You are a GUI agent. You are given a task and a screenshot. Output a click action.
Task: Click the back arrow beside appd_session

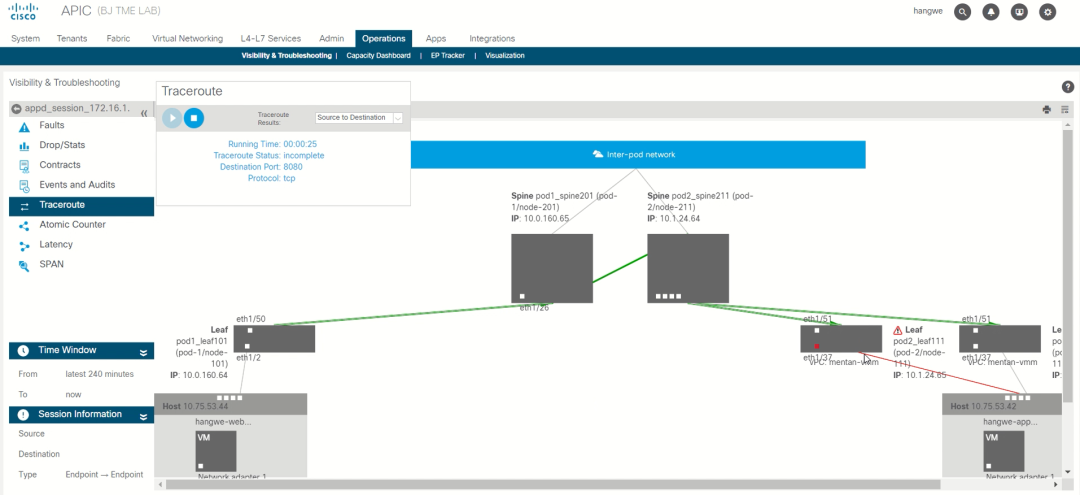(x=17, y=108)
